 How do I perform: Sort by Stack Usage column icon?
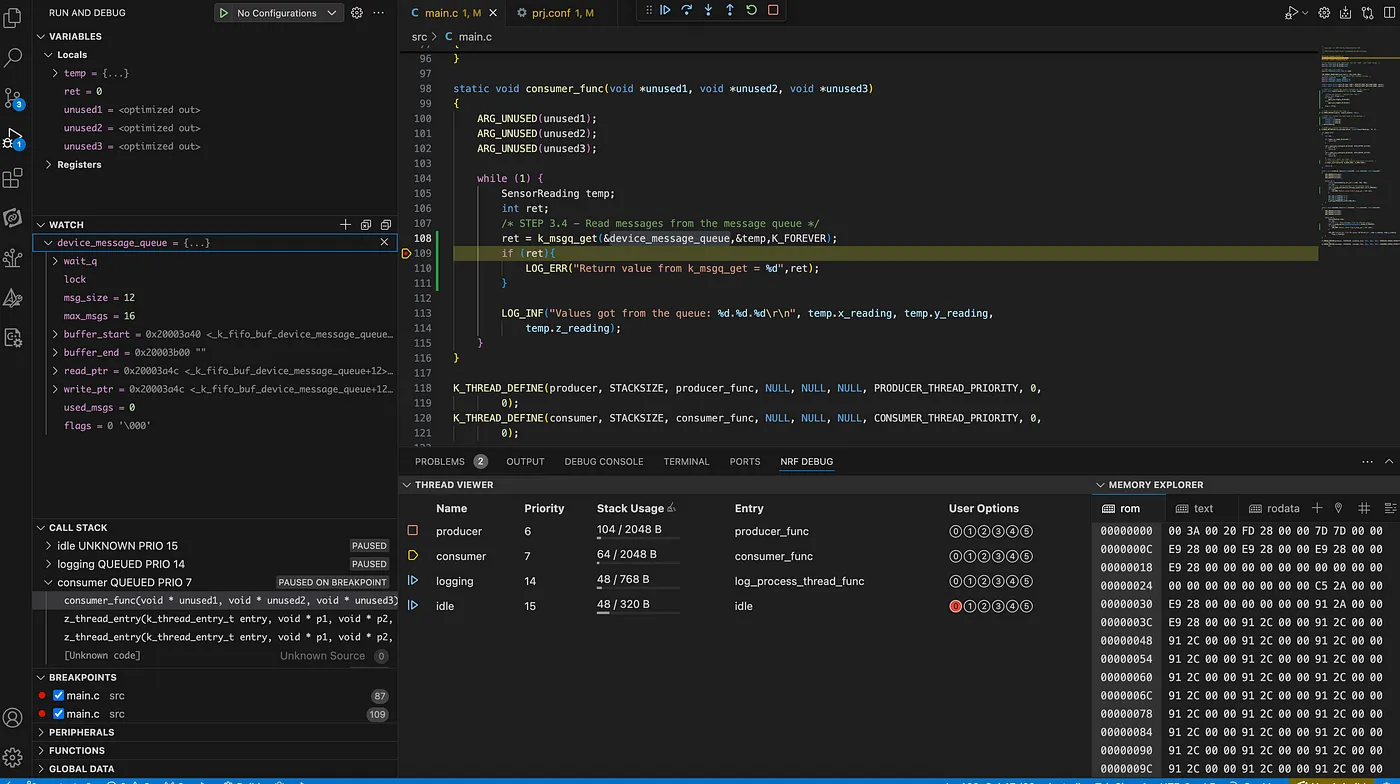pyautogui.click(x=671, y=508)
